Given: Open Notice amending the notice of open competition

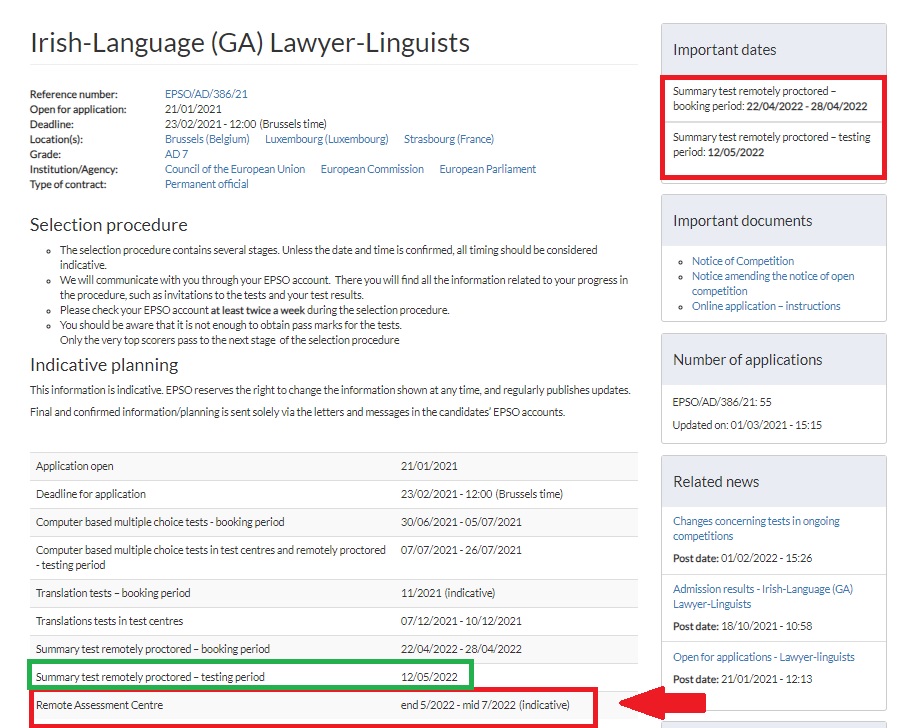Looking at the screenshot, I should (772, 276).
